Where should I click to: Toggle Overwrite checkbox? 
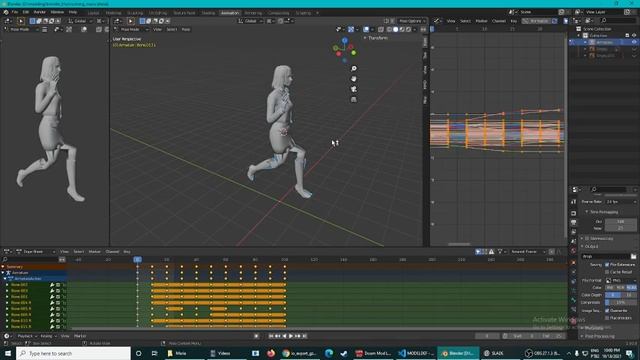point(607,311)
